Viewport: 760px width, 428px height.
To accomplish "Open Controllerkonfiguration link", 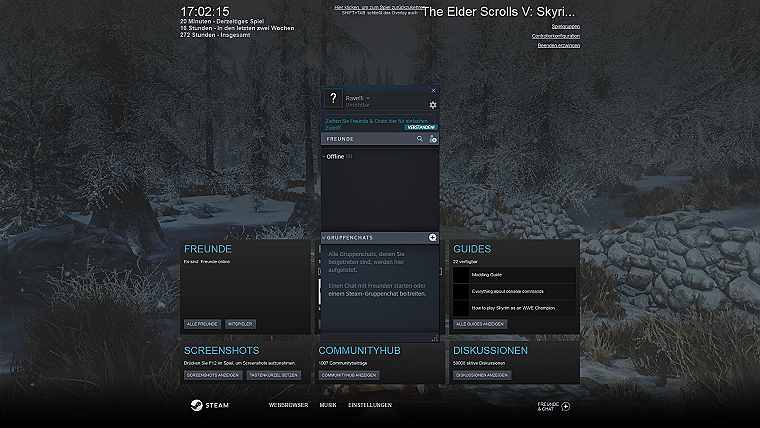I will coord(556,36).
